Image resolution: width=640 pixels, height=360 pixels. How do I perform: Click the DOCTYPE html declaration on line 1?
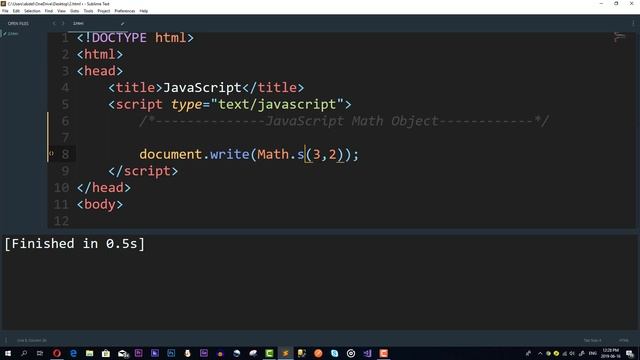click(135, 38)
